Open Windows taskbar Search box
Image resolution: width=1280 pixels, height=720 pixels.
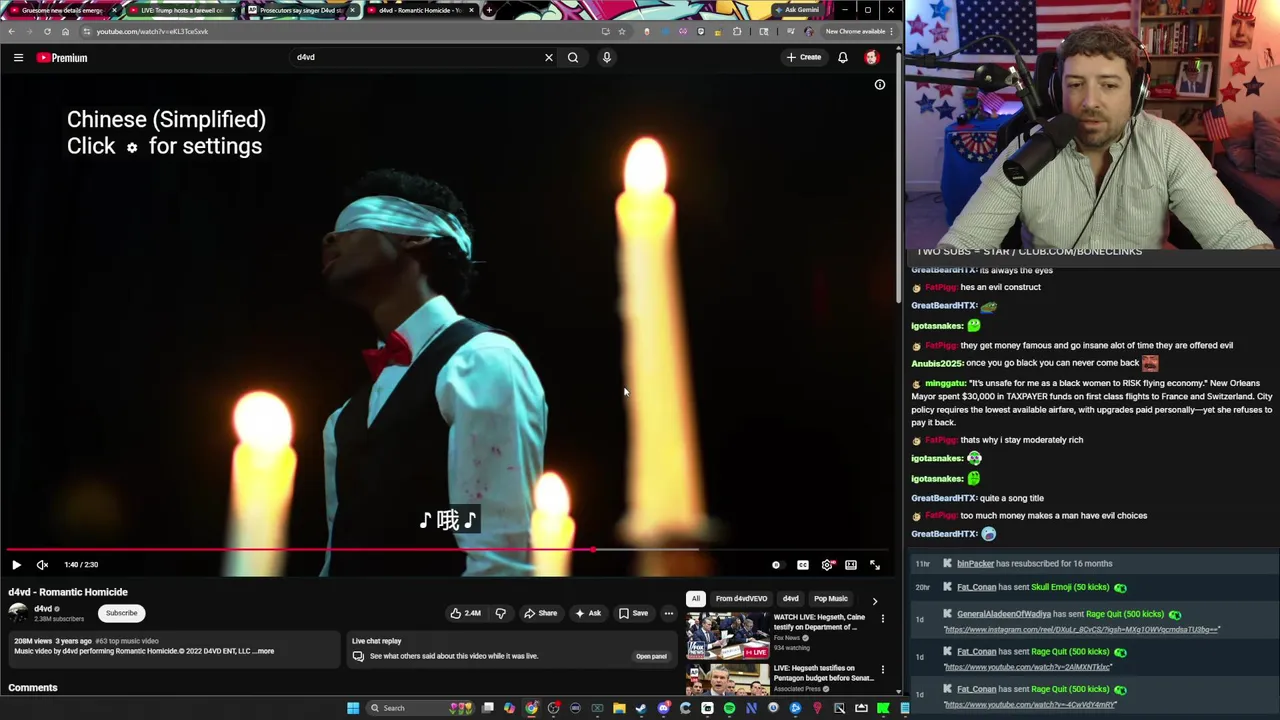coord(420,708)
